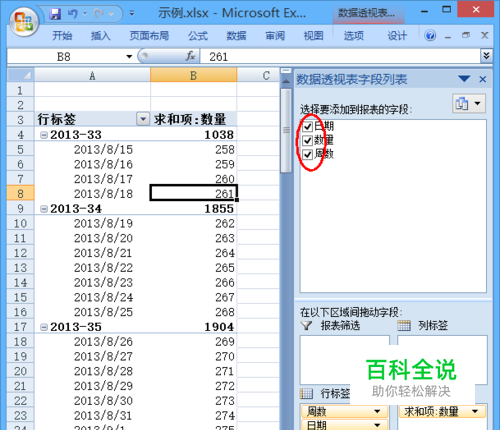Click the 报表筛选 drop area box

[345, 360]
